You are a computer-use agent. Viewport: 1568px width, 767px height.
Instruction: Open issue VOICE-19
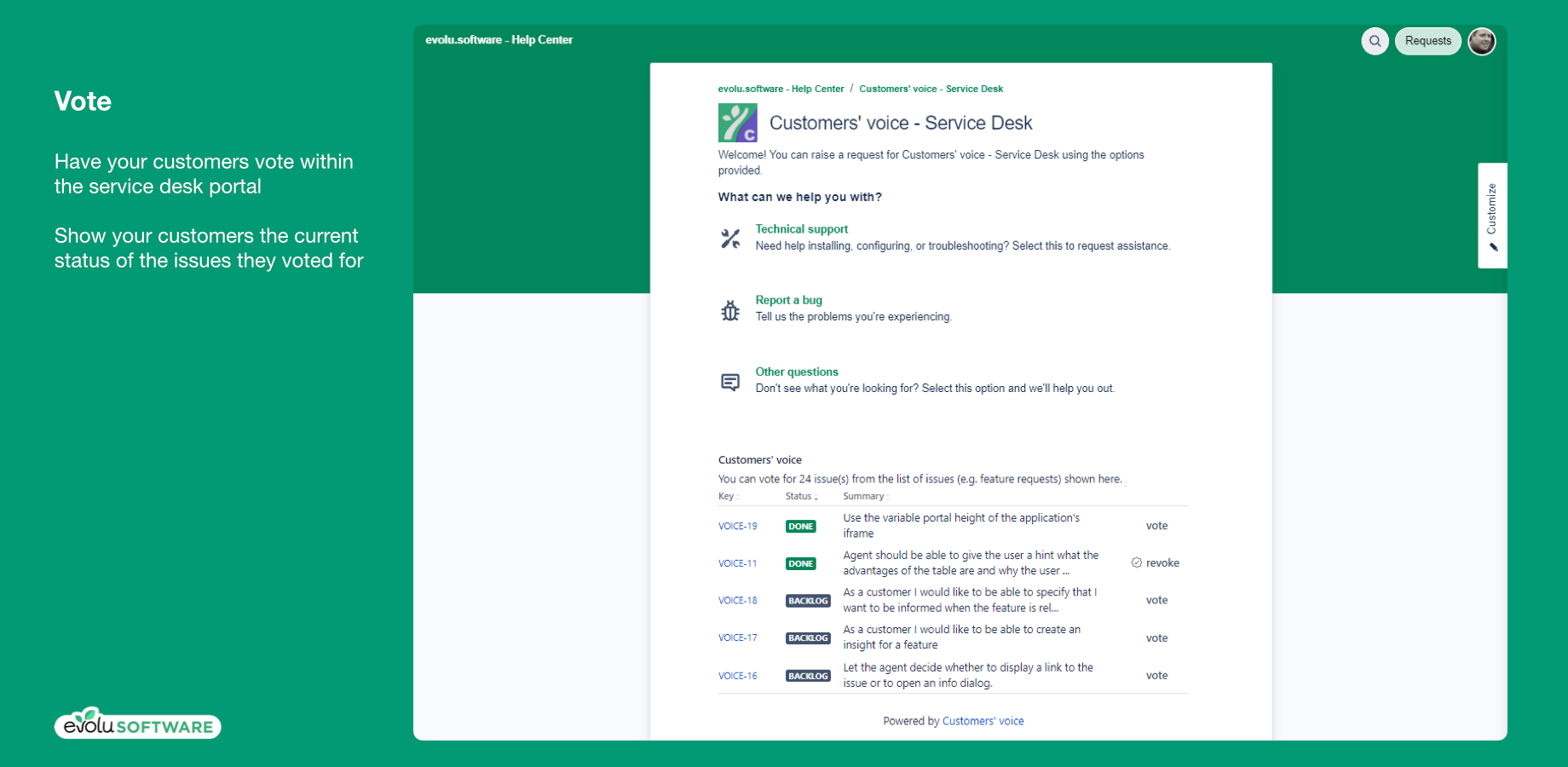[738, 526]
